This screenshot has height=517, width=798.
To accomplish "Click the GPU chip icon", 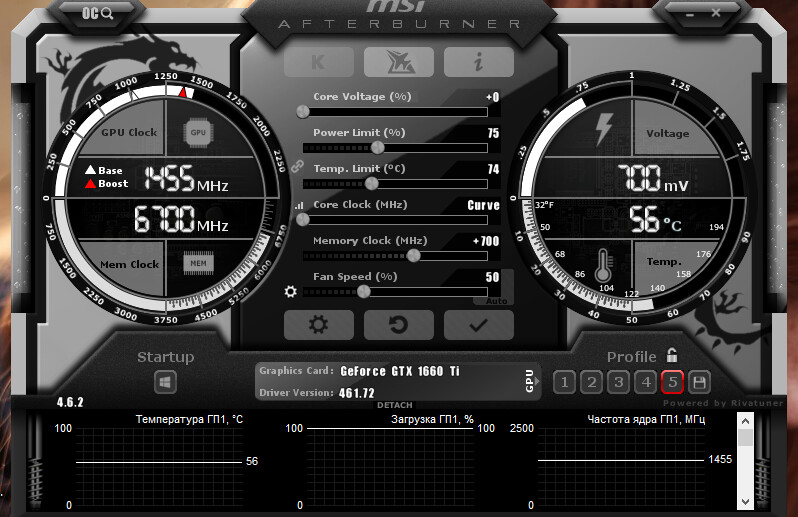I will (198, 132).
